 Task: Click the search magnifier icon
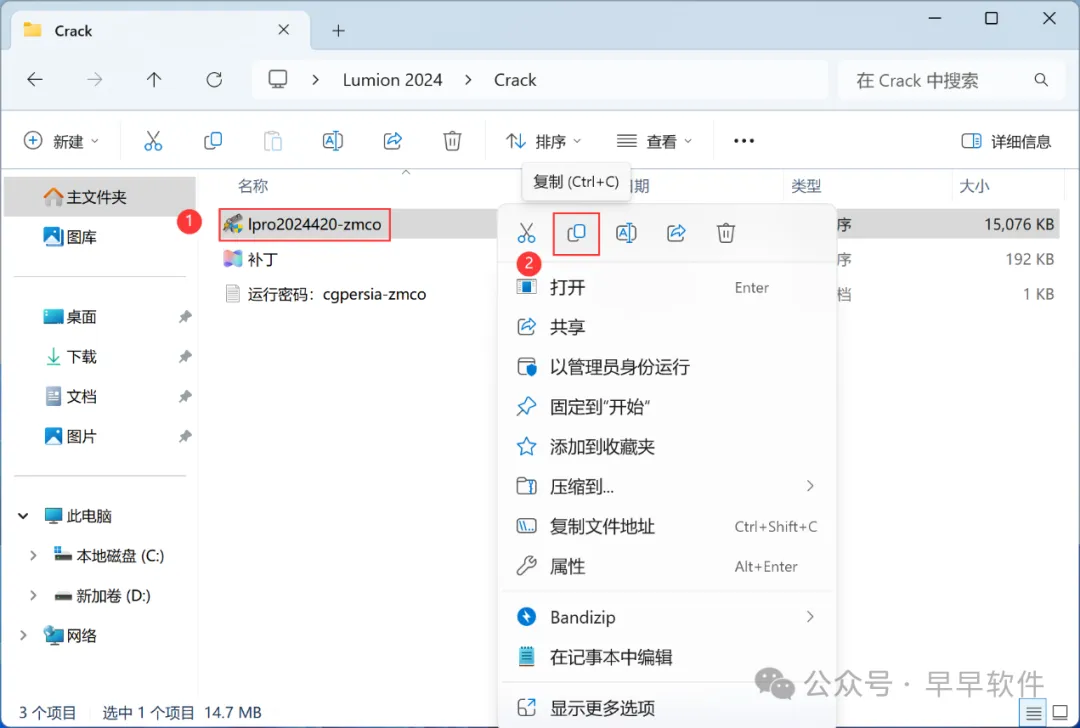[1041, 80]
